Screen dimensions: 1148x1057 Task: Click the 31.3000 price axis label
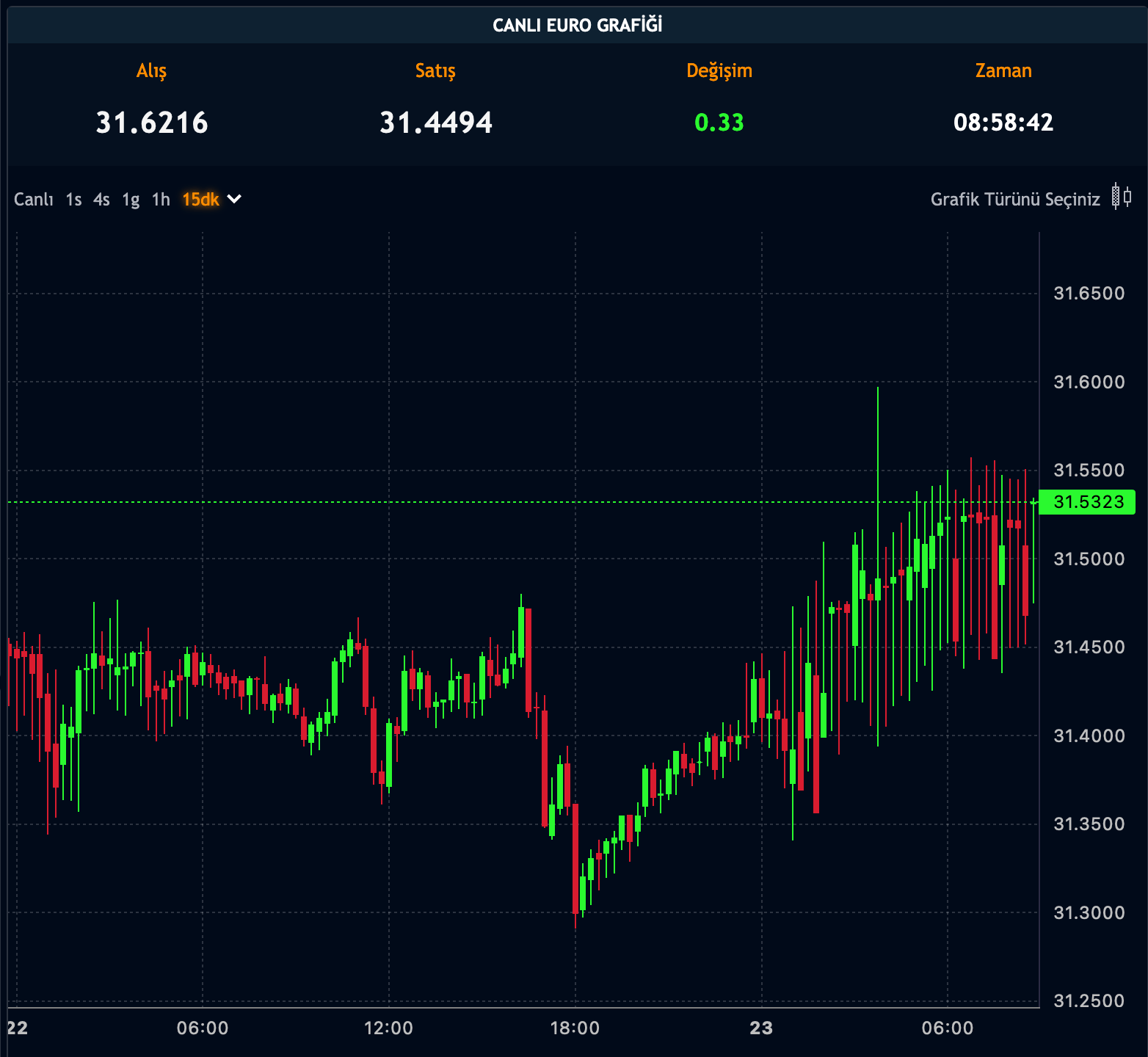1089,912
